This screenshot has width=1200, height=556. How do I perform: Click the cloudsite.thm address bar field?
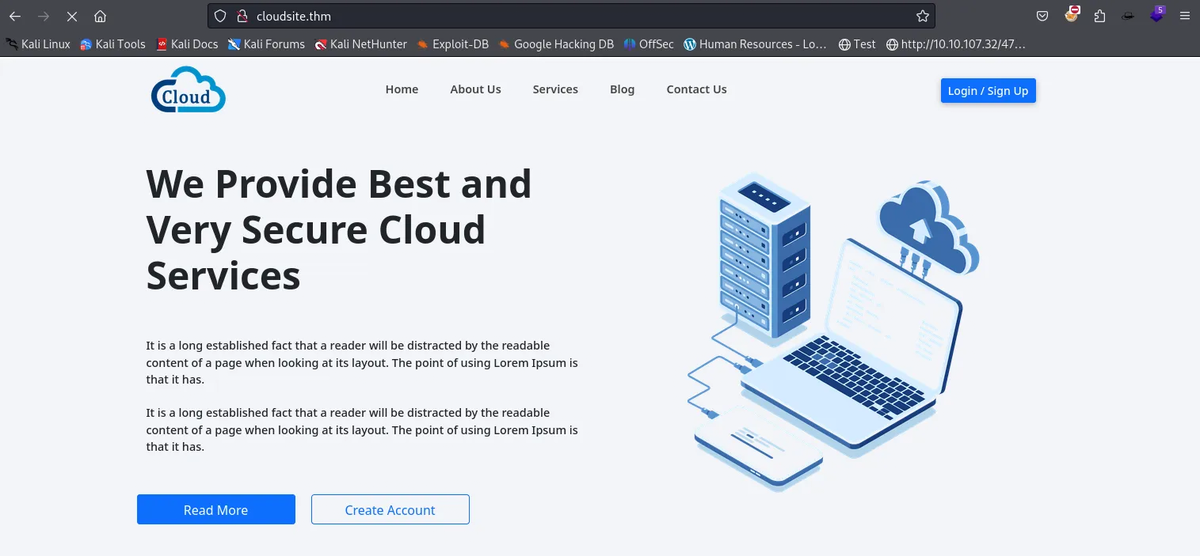580,16
